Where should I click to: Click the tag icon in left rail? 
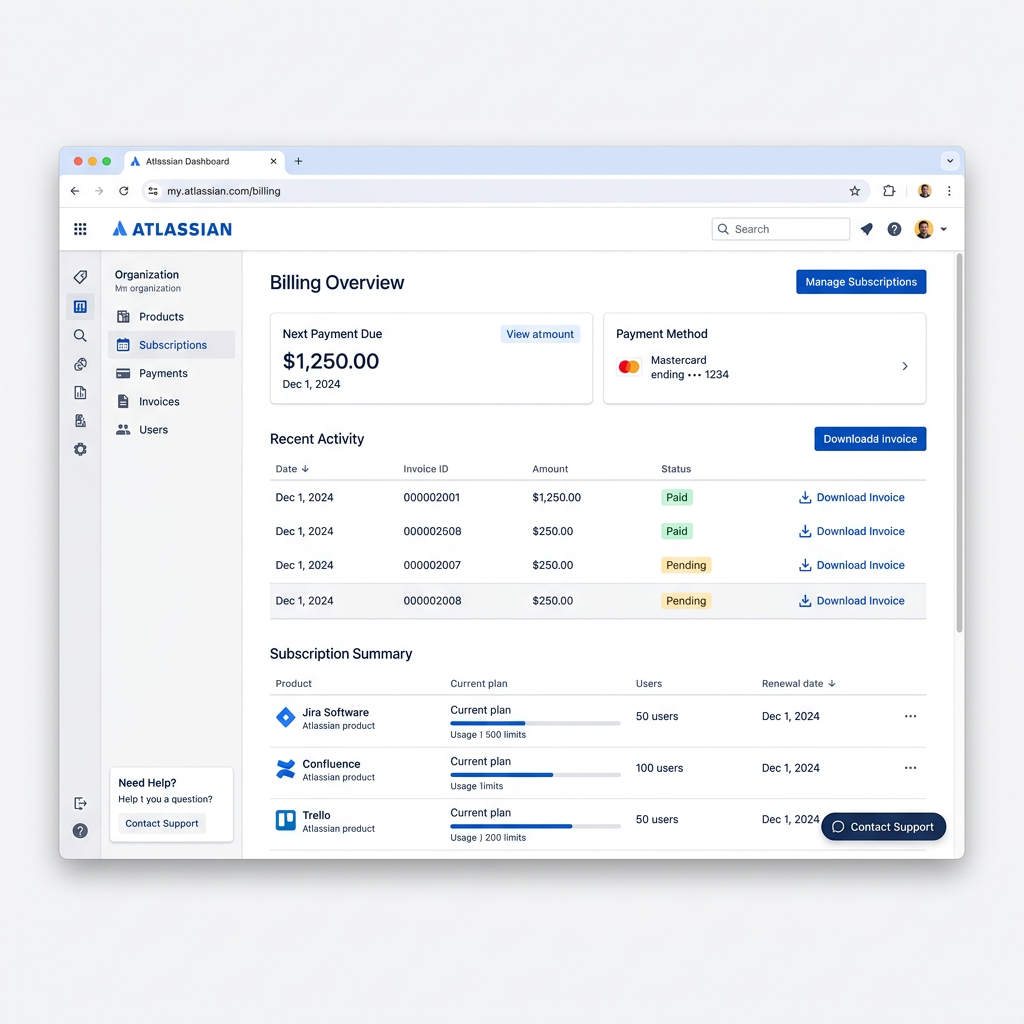pos(80,277)
